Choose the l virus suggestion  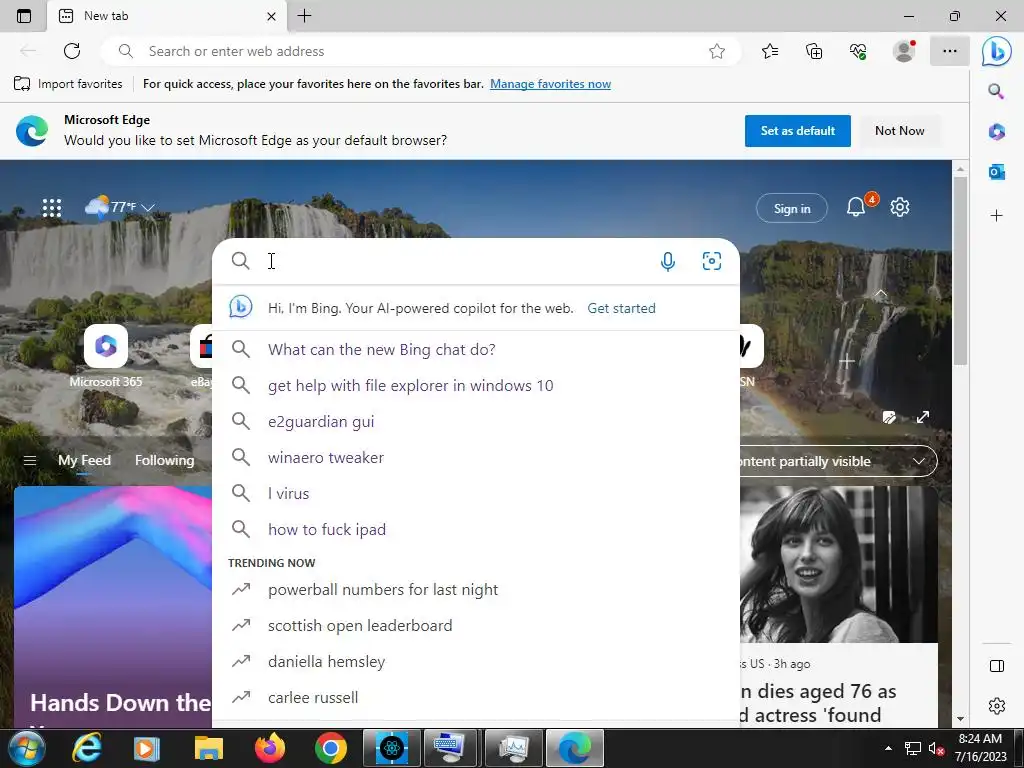[x=476, y=493]
